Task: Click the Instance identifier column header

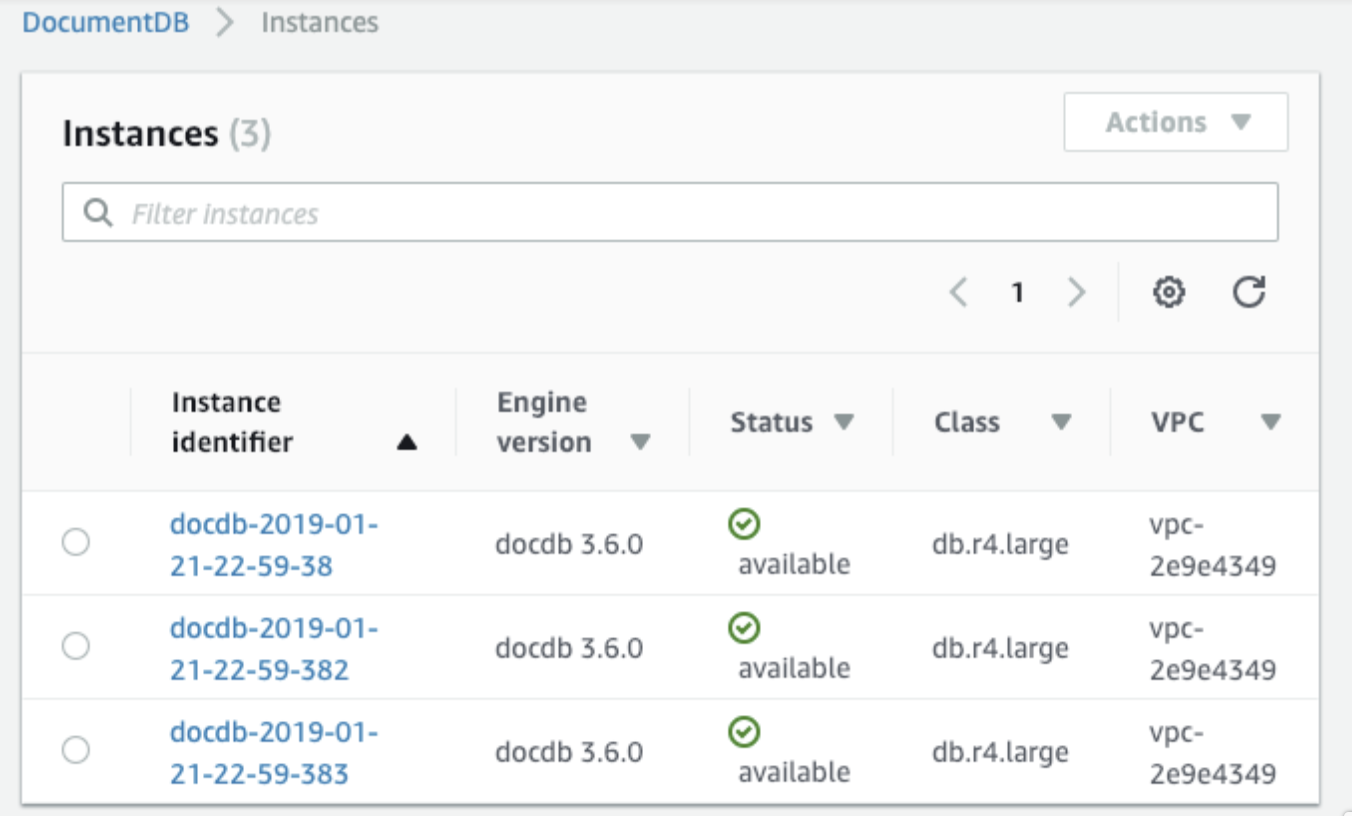Action: (x=232, y=422)
